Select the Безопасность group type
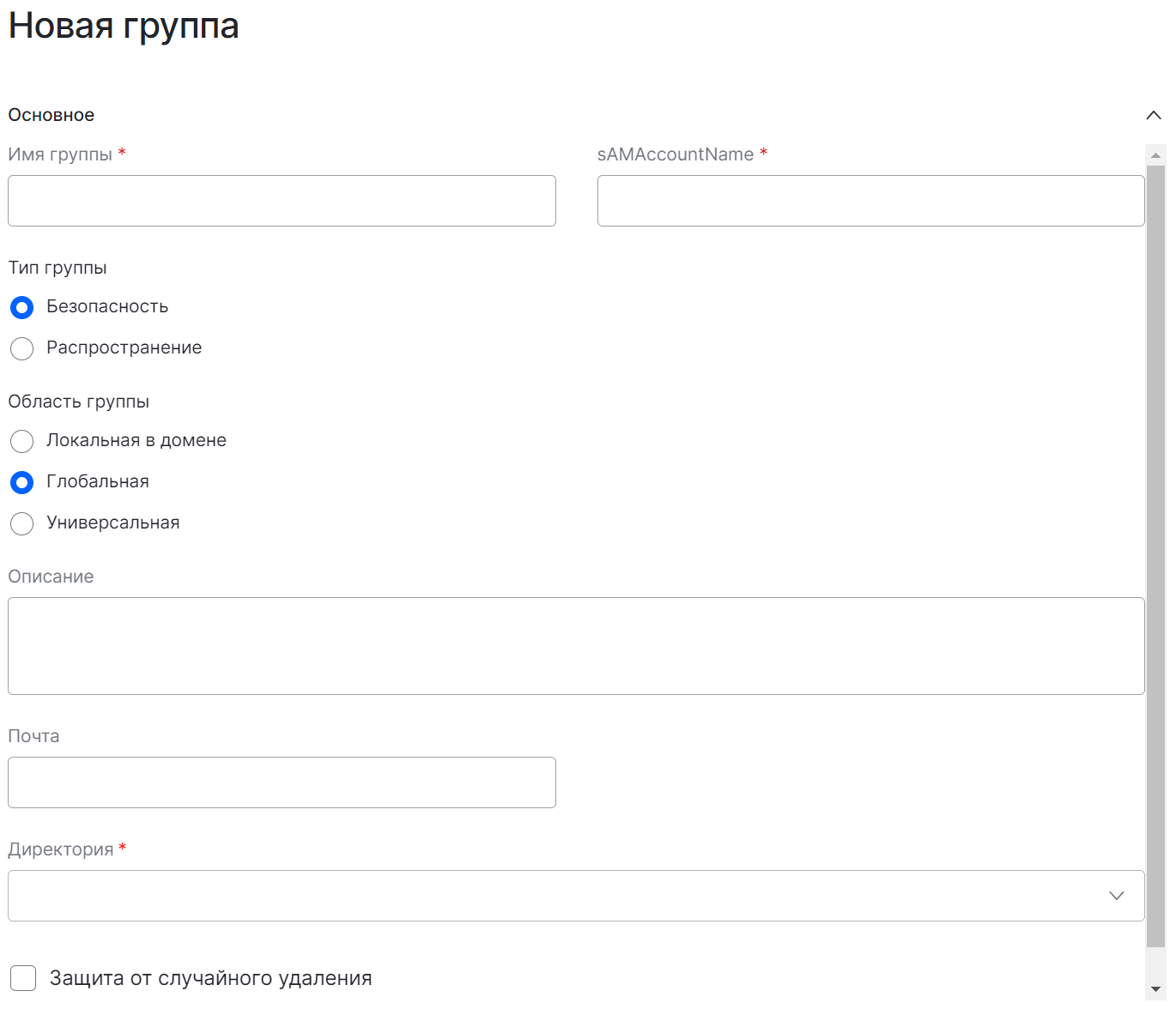The image size is (1176, 1009). (x=22, y=307)
